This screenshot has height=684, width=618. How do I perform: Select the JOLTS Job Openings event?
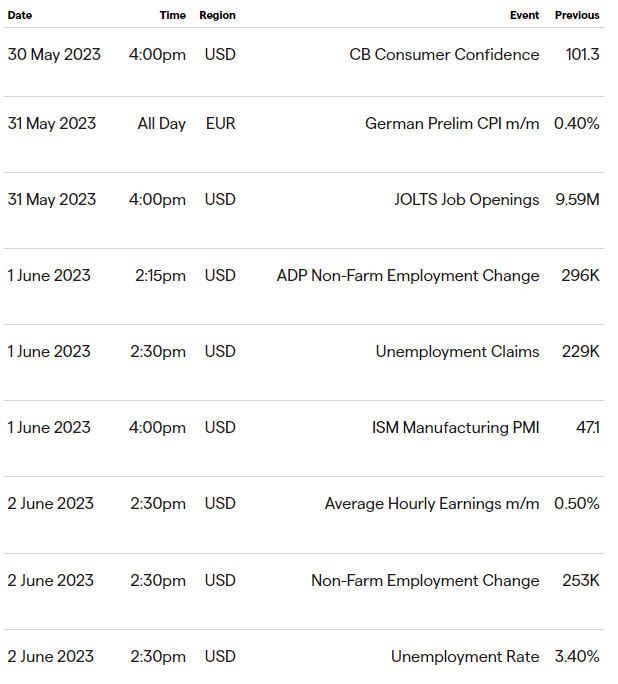(x=467, y=200)
